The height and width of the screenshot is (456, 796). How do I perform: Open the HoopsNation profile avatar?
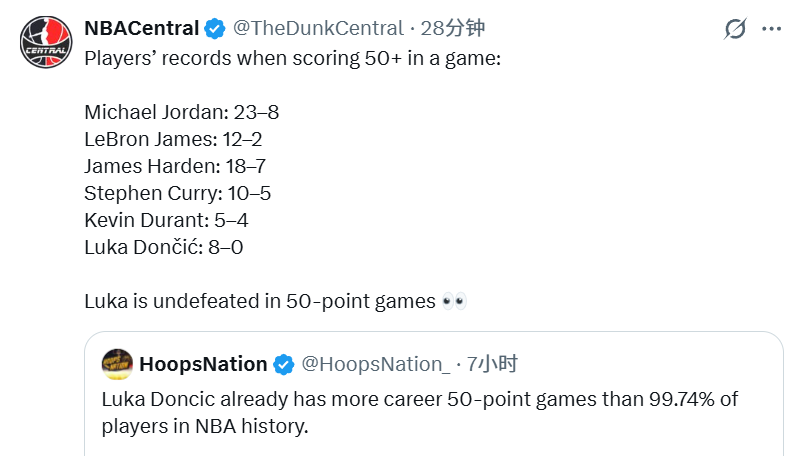(x=117, y=364)
